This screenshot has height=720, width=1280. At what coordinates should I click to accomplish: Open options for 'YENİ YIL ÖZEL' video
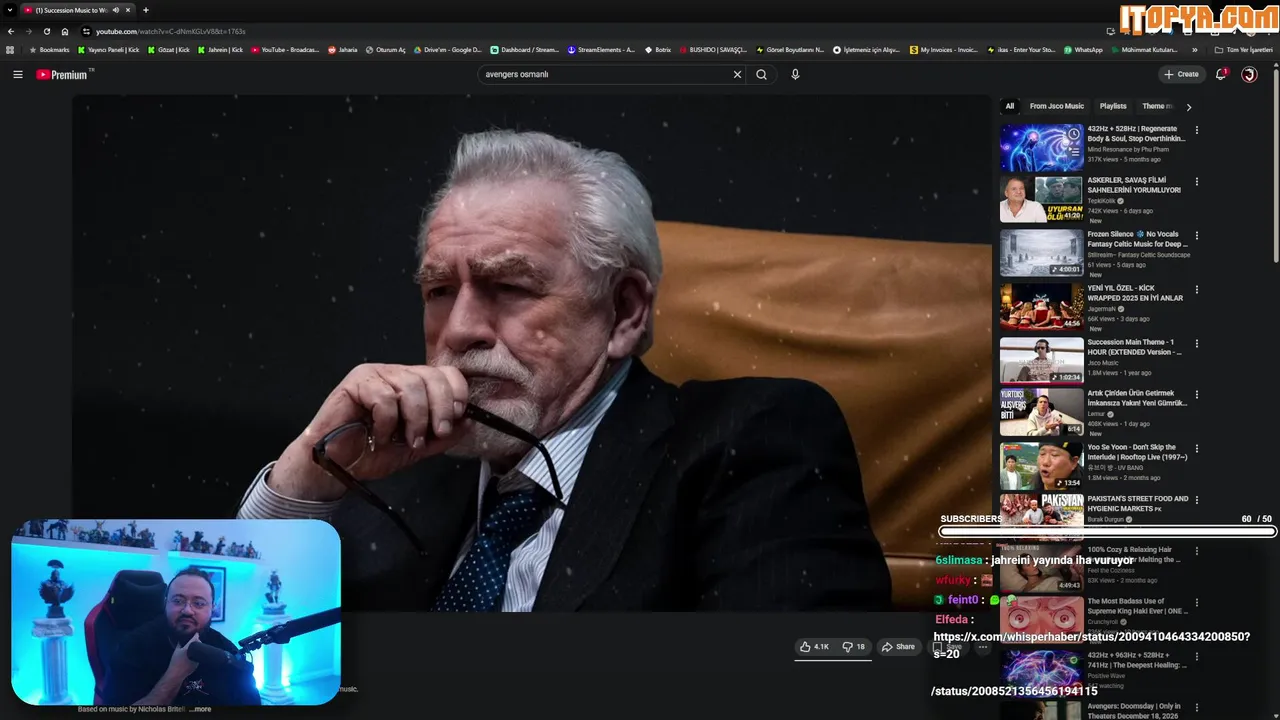(1196, 289)
